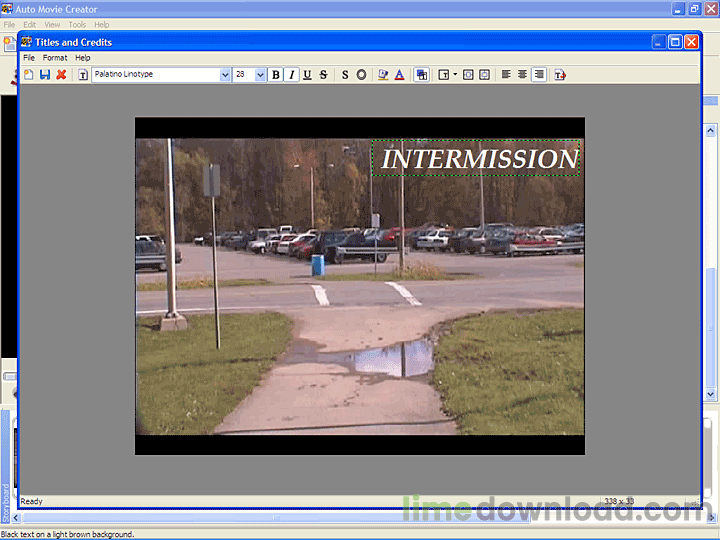720x540 pixels.
Task: Restore down the Auto Movie Creator window
Action: 694,9
